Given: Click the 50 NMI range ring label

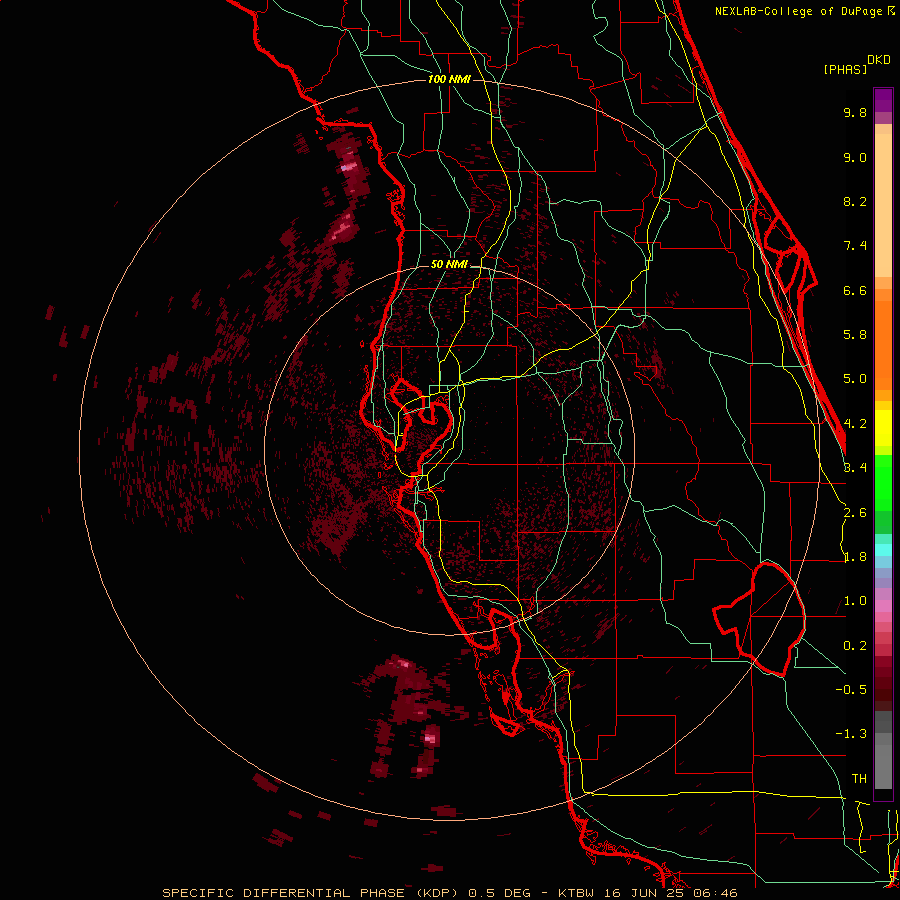Looking at the screenshot, I should tap(449, 264).
